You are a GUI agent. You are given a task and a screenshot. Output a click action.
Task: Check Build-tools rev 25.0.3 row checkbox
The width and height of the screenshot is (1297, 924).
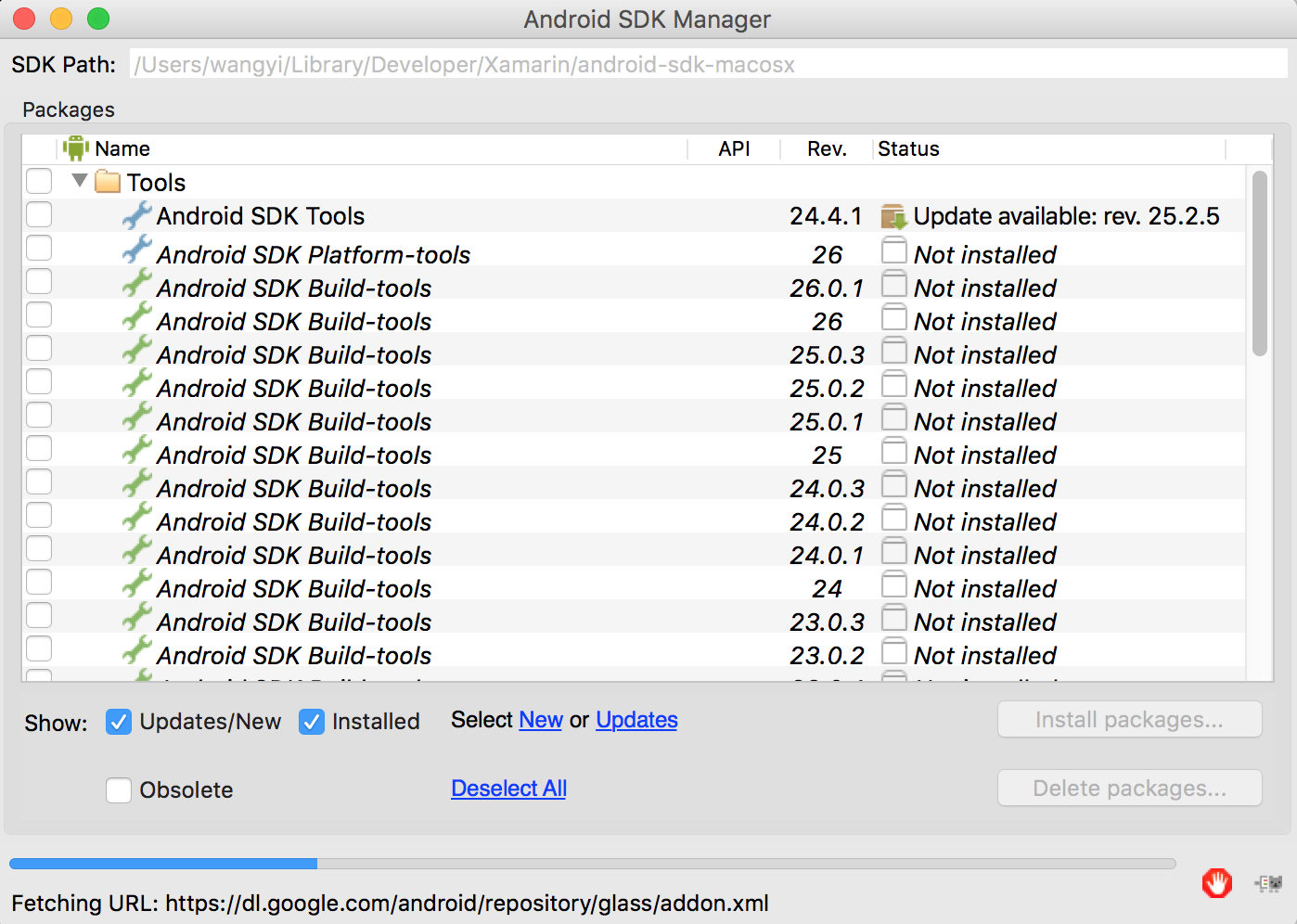(39, 348)
